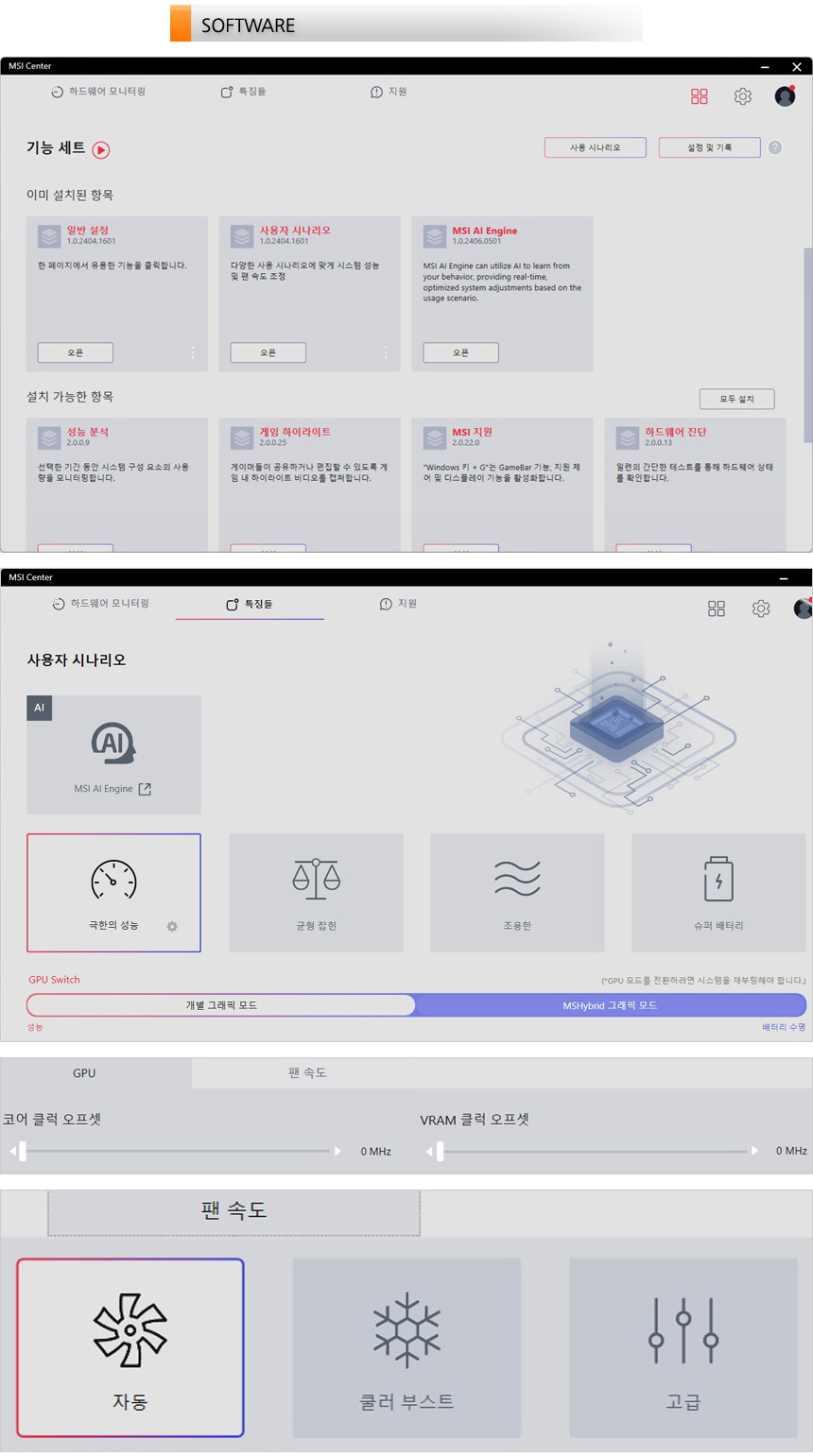This screenshot has height=1456, width=813.
Task: Open 하드웨어 모니터링 tab in lower window
Action: pos(100,604)
